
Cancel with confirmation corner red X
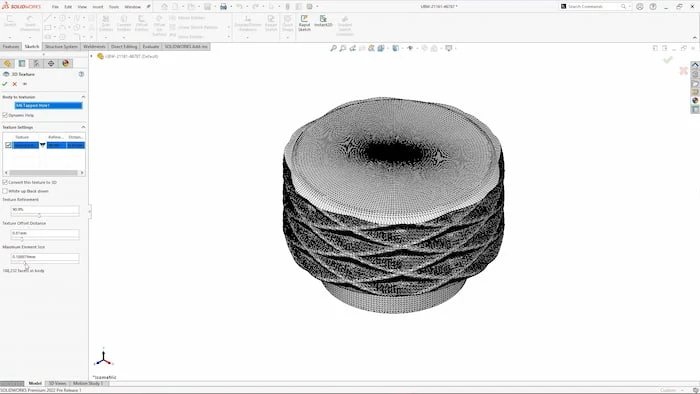[683, 71]
